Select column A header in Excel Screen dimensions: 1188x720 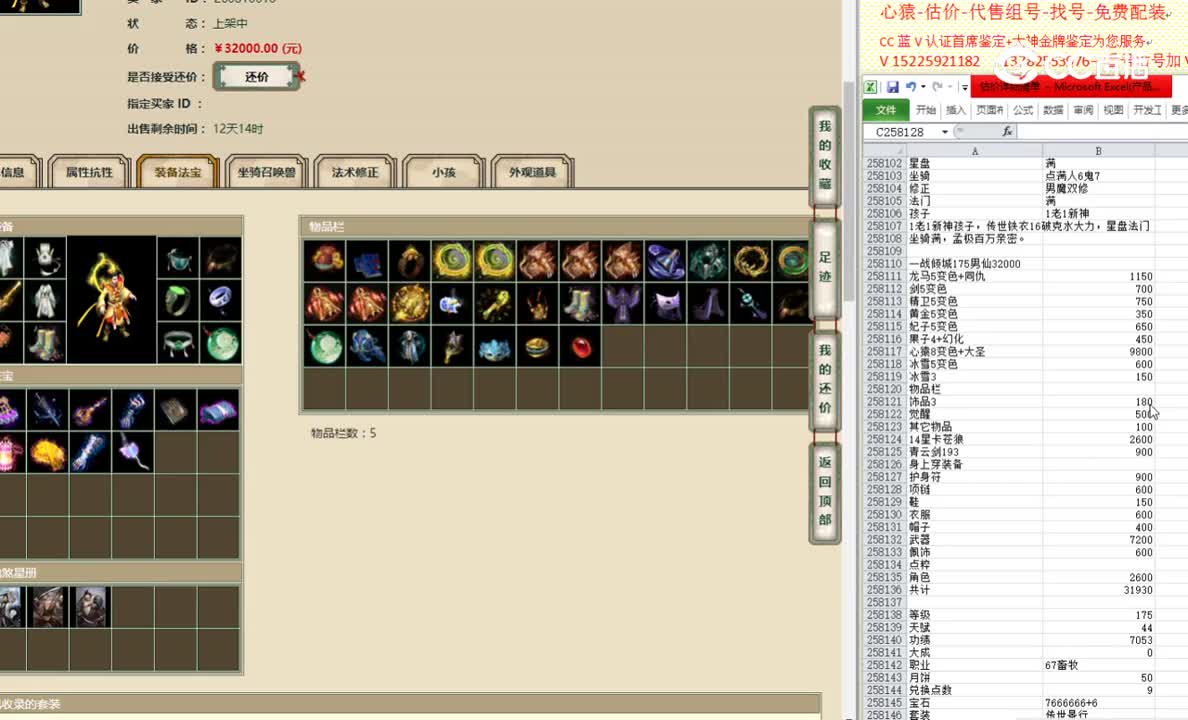[x=974, y=151]
